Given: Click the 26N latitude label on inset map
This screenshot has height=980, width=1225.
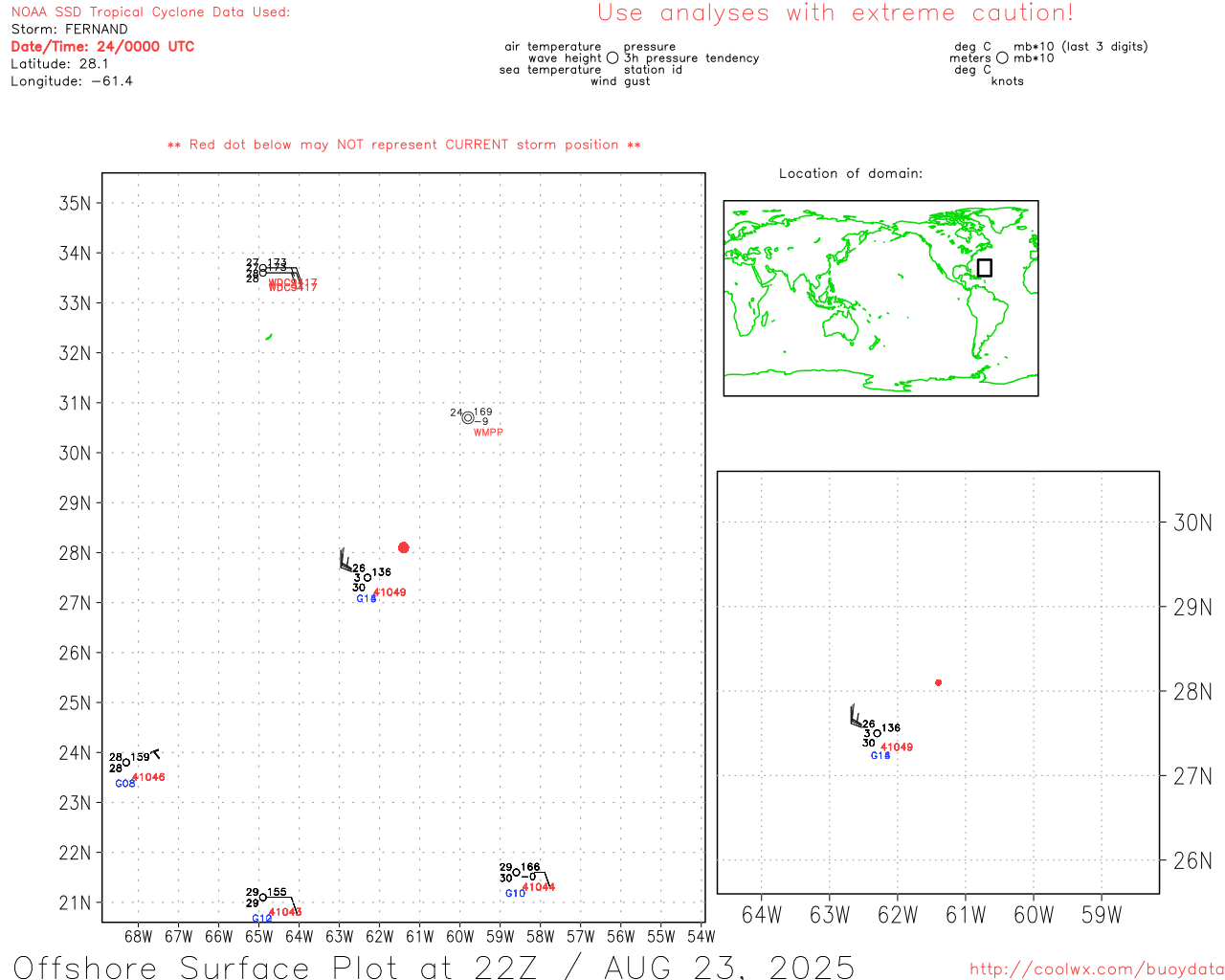Looking at the screenshot, I should pyautogui.click(x=1192, y=861).
